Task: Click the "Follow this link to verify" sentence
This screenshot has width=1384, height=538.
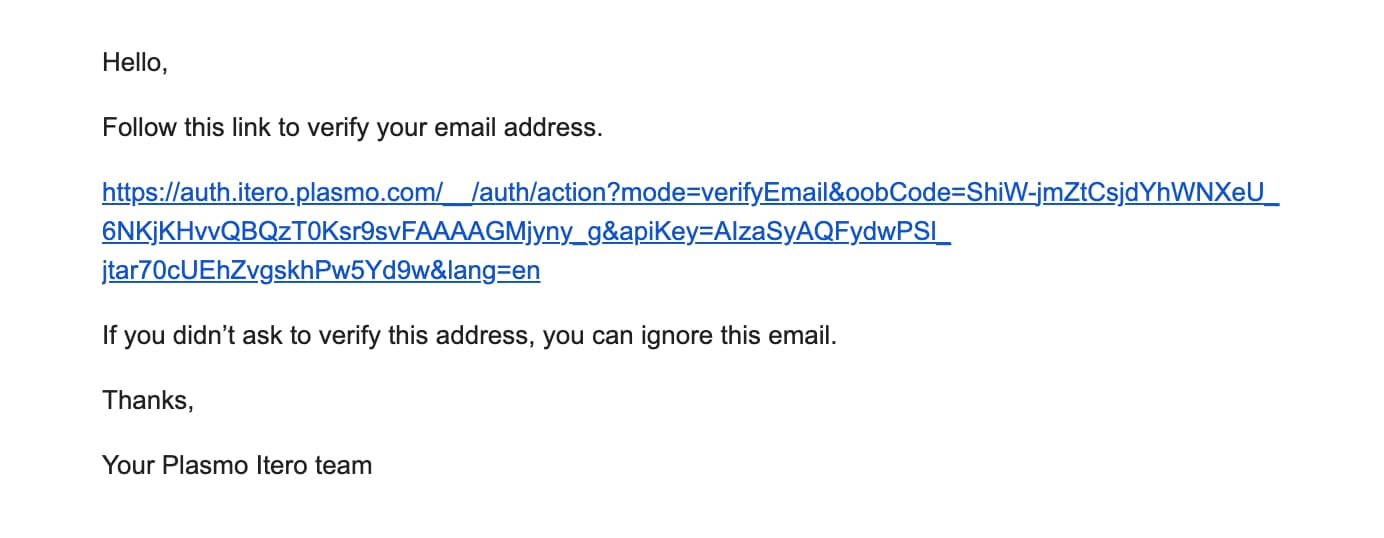Action: pyautogui.click(x=353, y=128)
